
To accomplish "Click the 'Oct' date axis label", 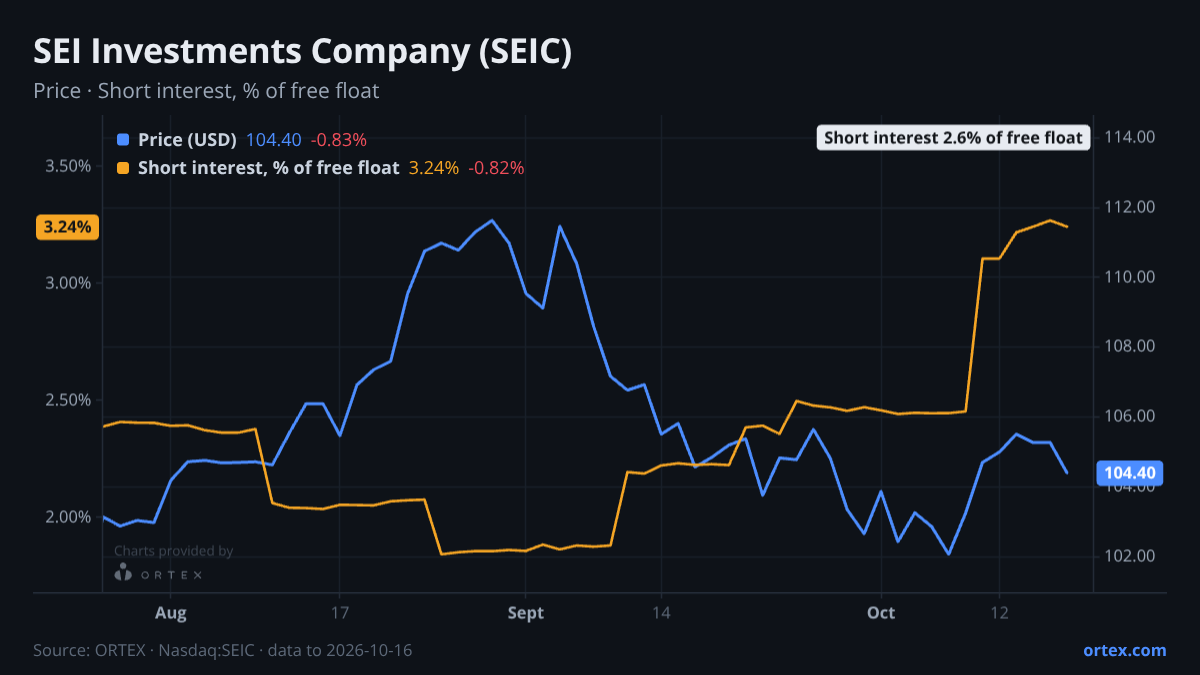I will click(881, 612).
